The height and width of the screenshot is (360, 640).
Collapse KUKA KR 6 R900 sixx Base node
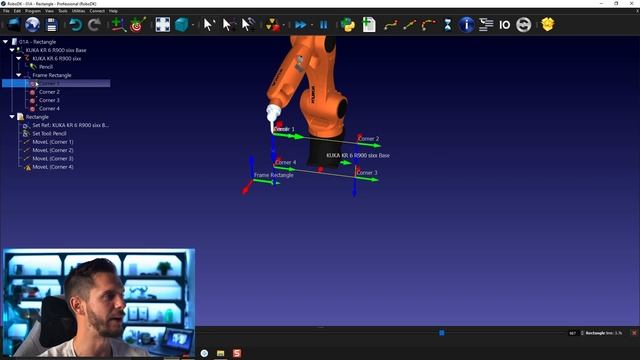(x=12, y=50)
